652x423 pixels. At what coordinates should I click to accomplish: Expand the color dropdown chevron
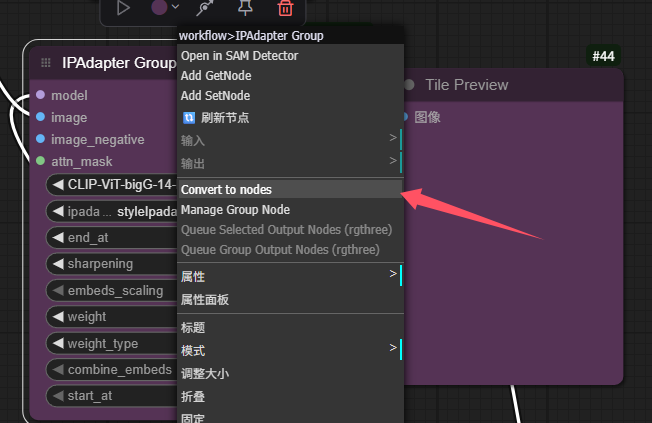175,7
